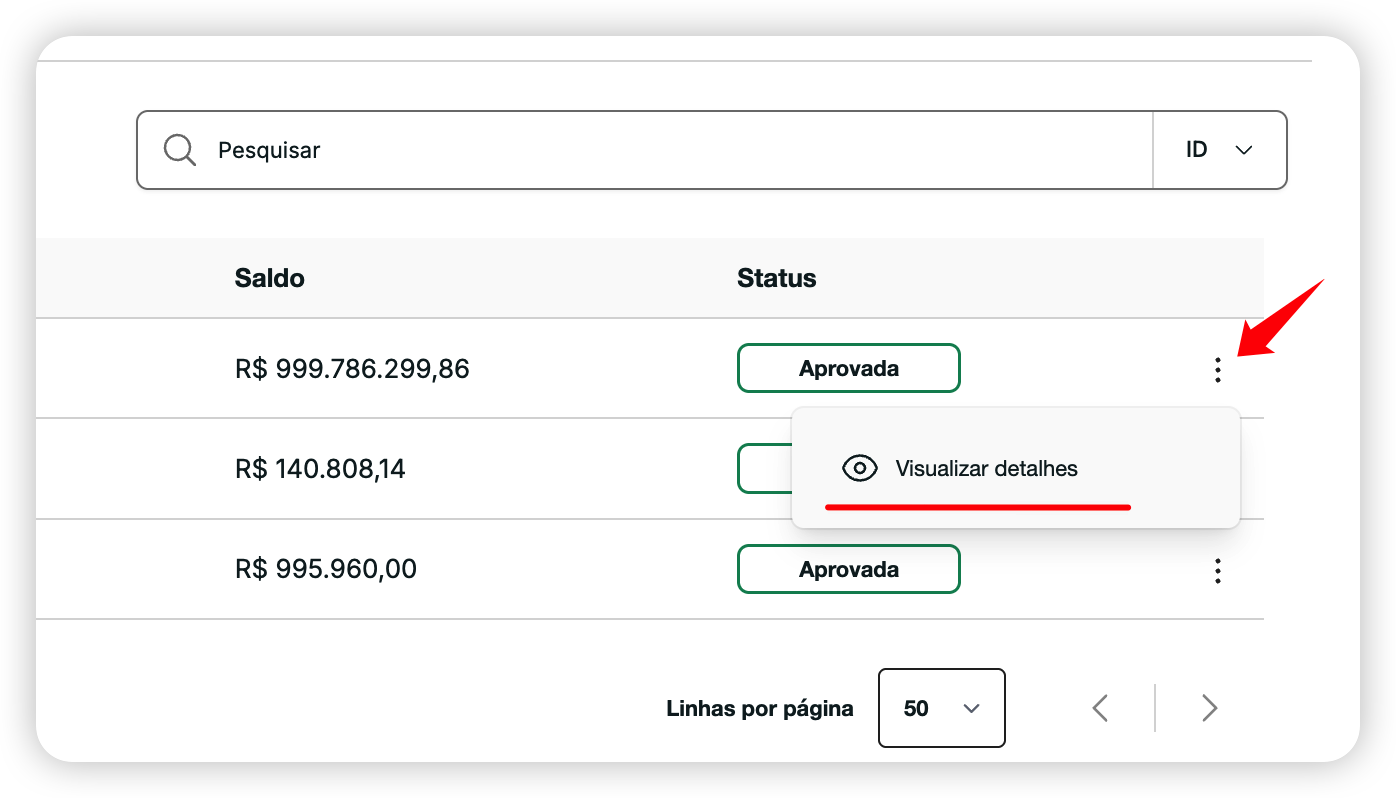Go to the next page arrow
1396x798 pixels.
tap(1209, 708)
